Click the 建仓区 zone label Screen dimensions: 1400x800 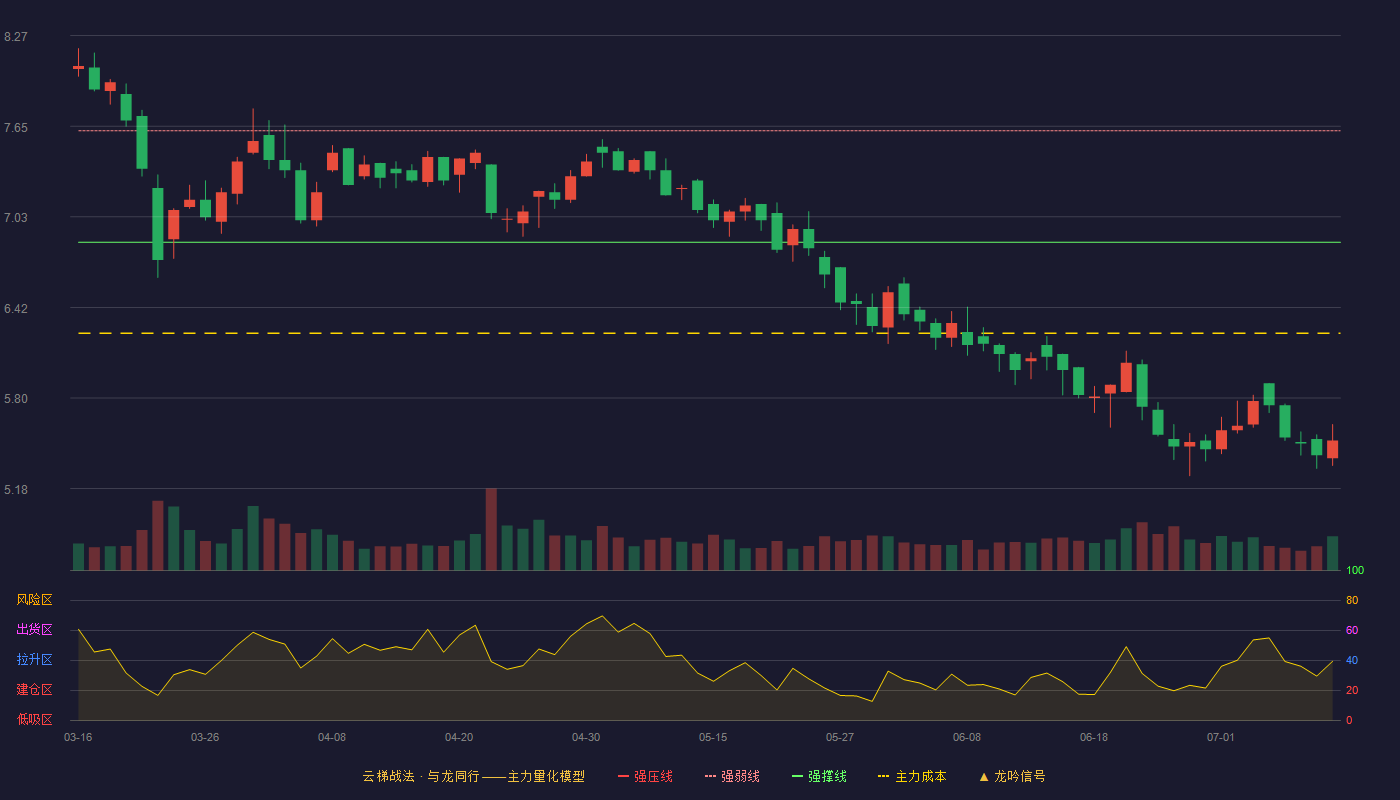34,689
